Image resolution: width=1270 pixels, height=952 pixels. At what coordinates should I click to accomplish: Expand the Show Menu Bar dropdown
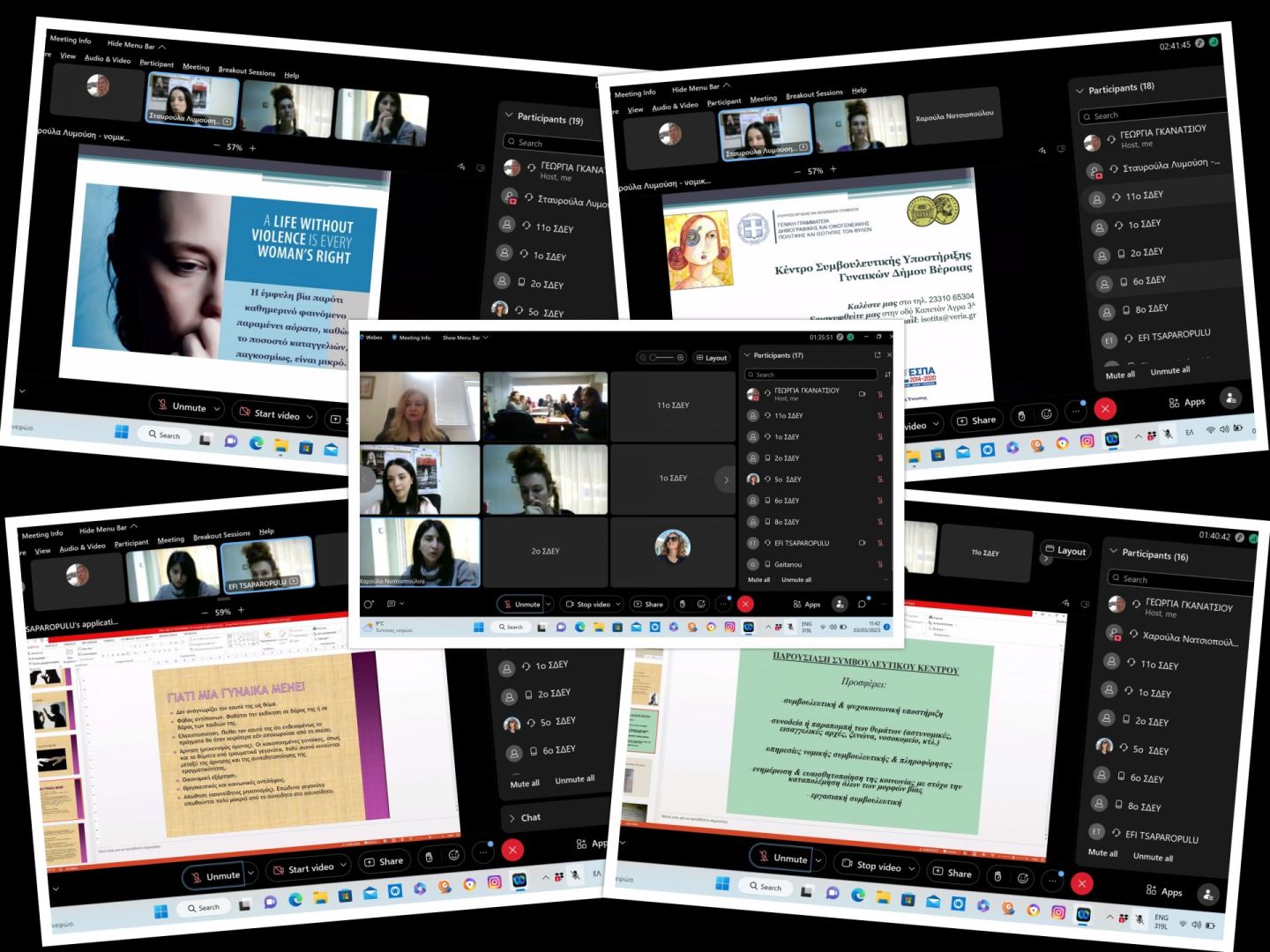[x=465, y=338]
